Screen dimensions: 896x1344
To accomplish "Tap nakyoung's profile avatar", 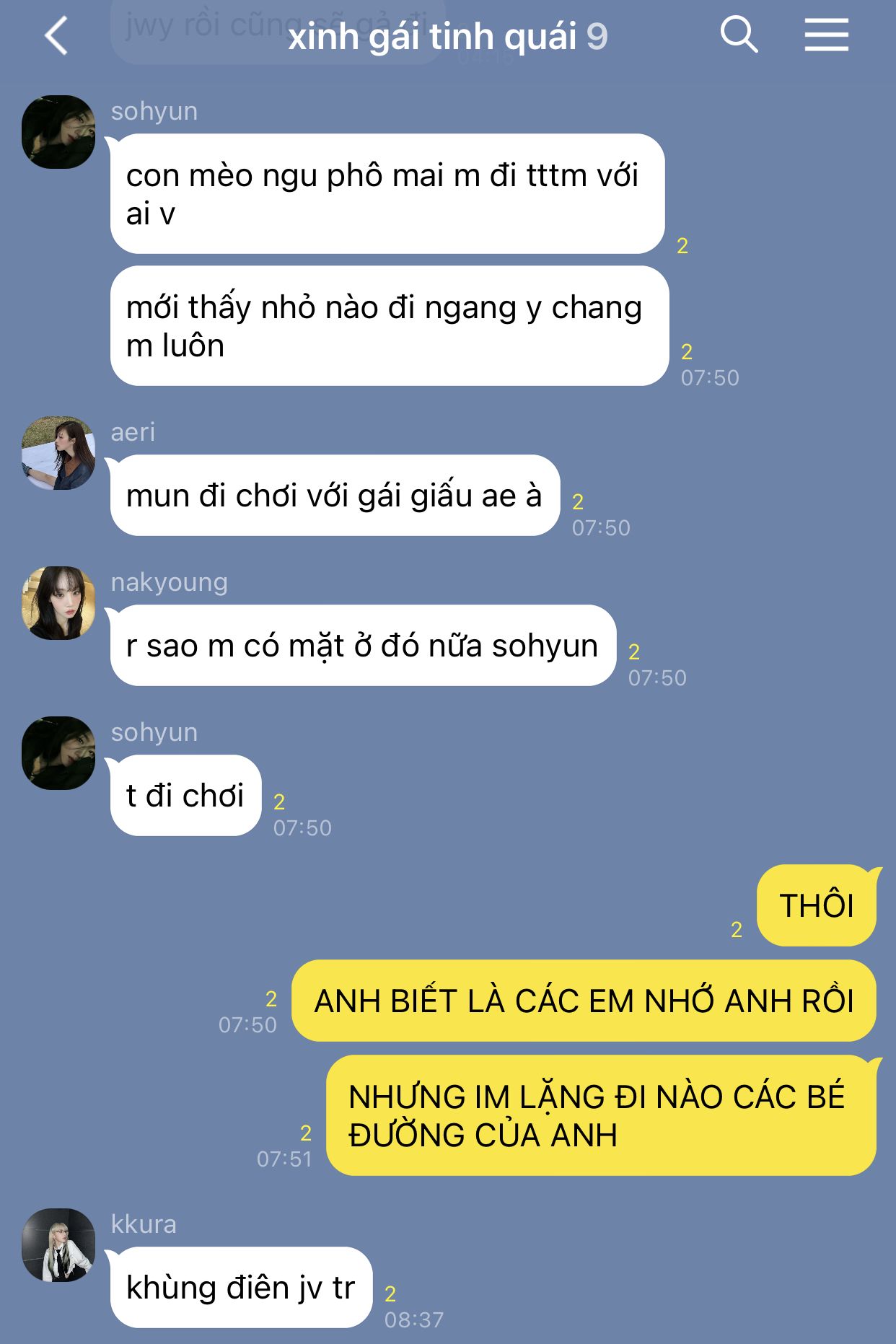I will 58,603.
